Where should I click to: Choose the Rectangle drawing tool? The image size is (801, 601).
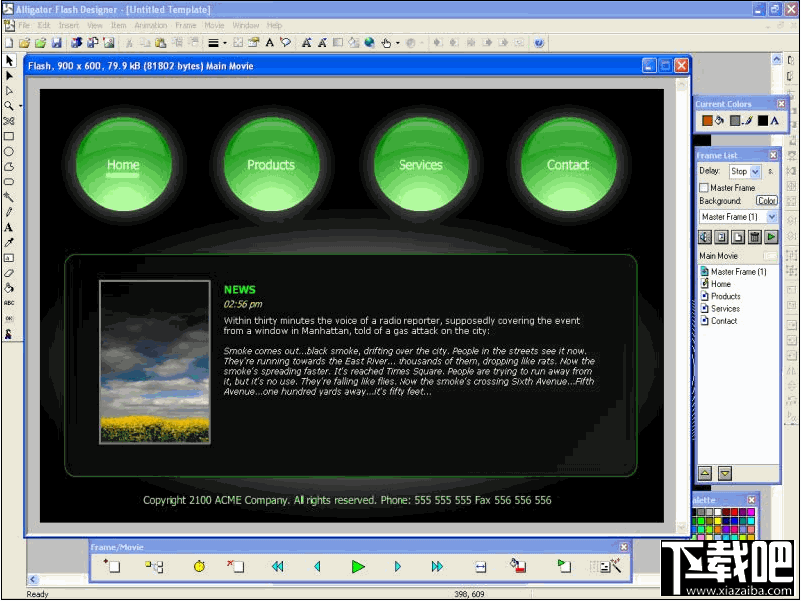9,136
